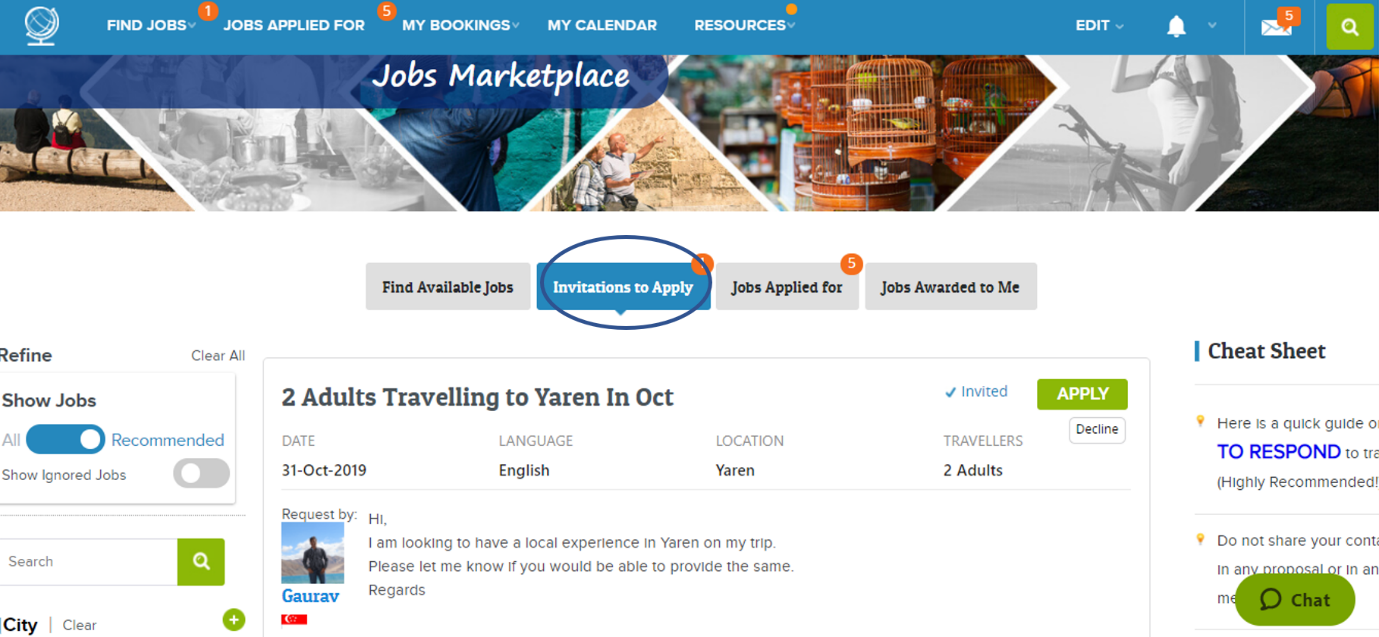Screen dimensions: 1379x637
Task: Click the Singapore flag under Gaurav
Action: [294, 620]
